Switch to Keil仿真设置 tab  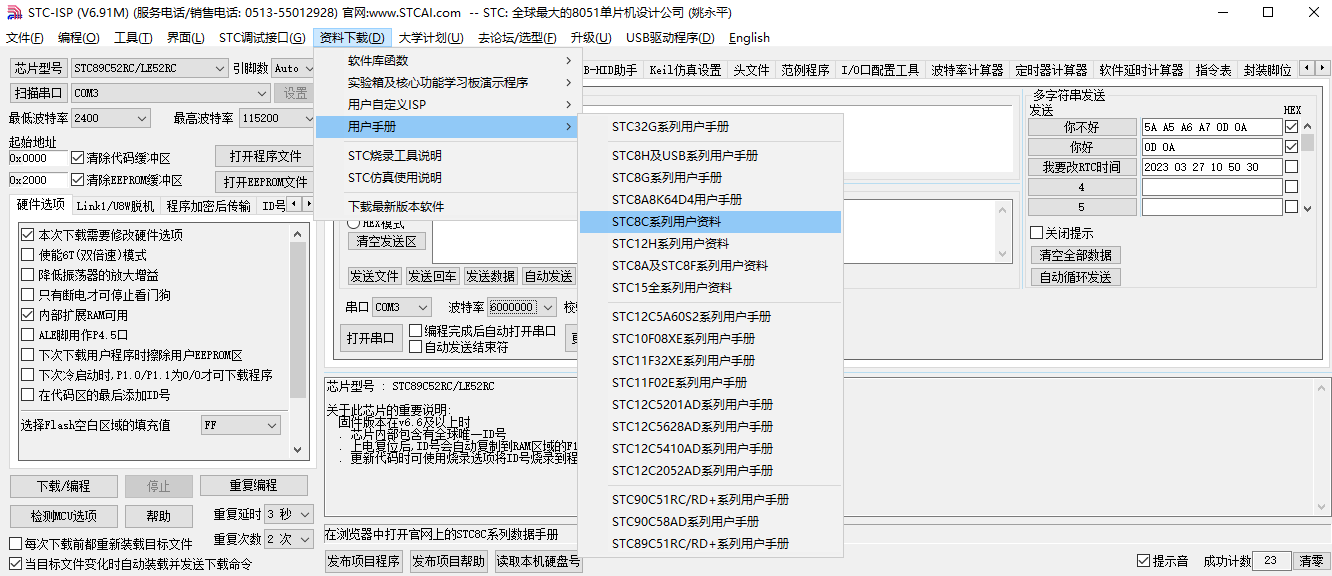pos(685,70)
